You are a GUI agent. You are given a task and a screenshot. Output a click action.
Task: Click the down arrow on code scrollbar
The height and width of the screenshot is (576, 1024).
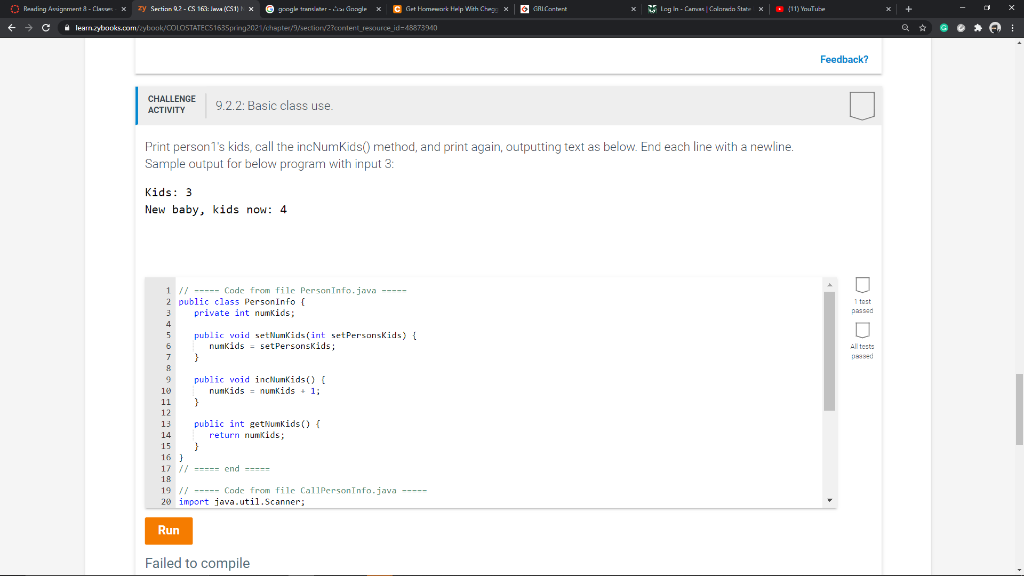[829, 501]
